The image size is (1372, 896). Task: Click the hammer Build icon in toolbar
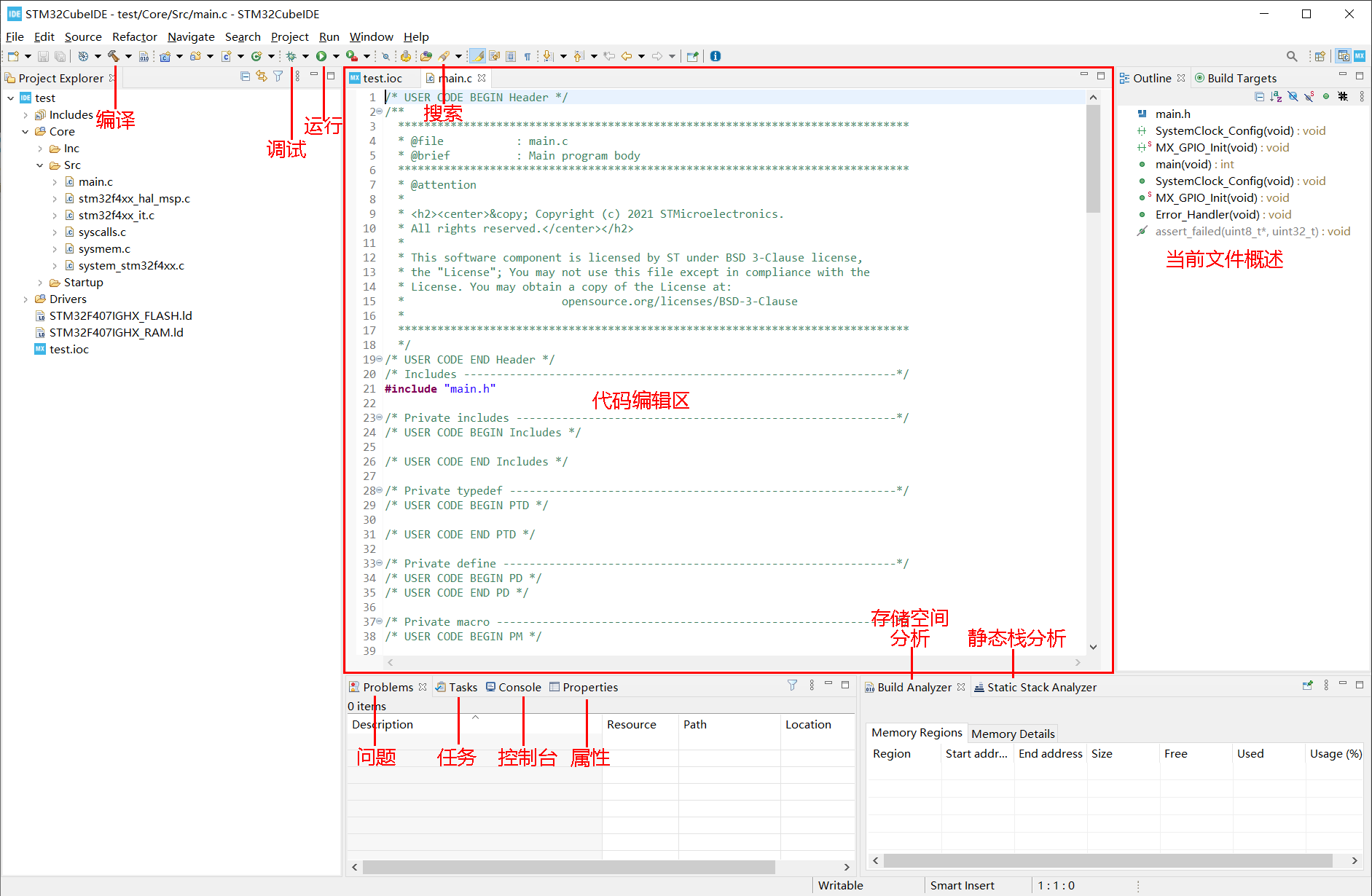[x=113, y=56]
